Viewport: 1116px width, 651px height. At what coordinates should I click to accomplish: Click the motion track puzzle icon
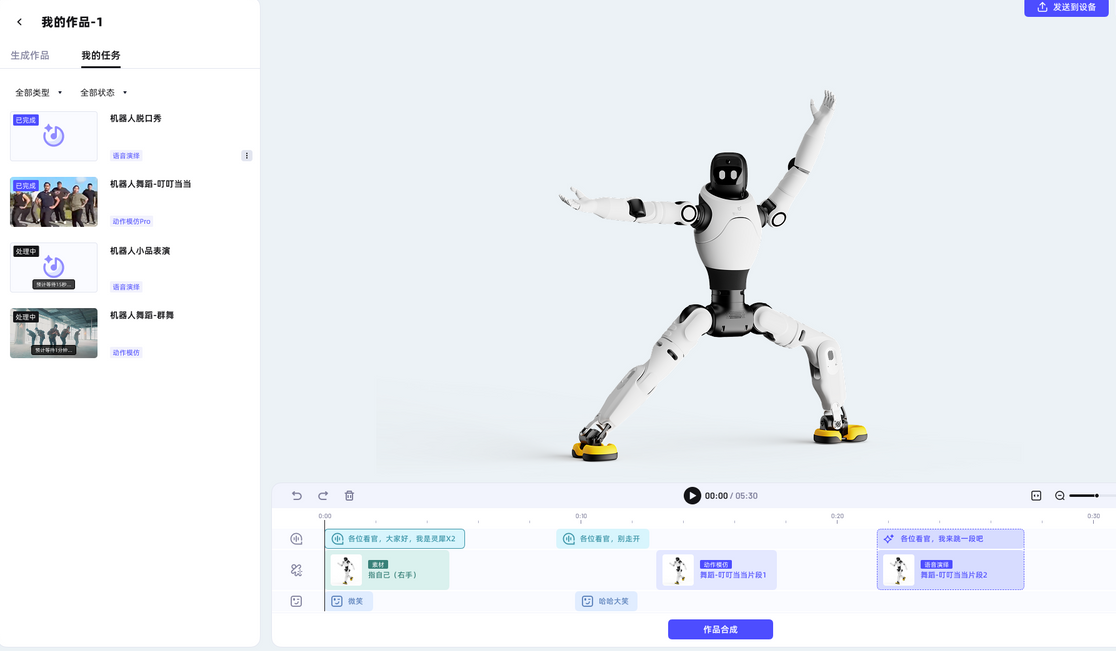pos(296,570)
